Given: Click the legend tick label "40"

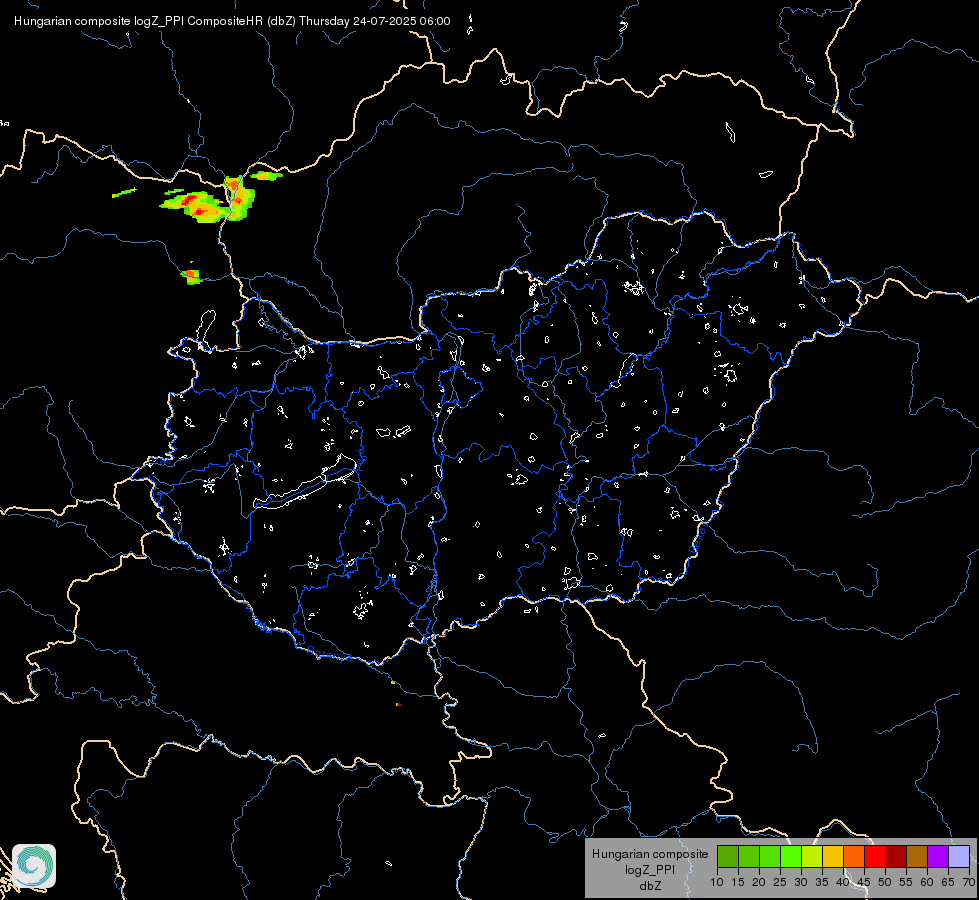Looking at the screenshot, I should pos(843,882).
